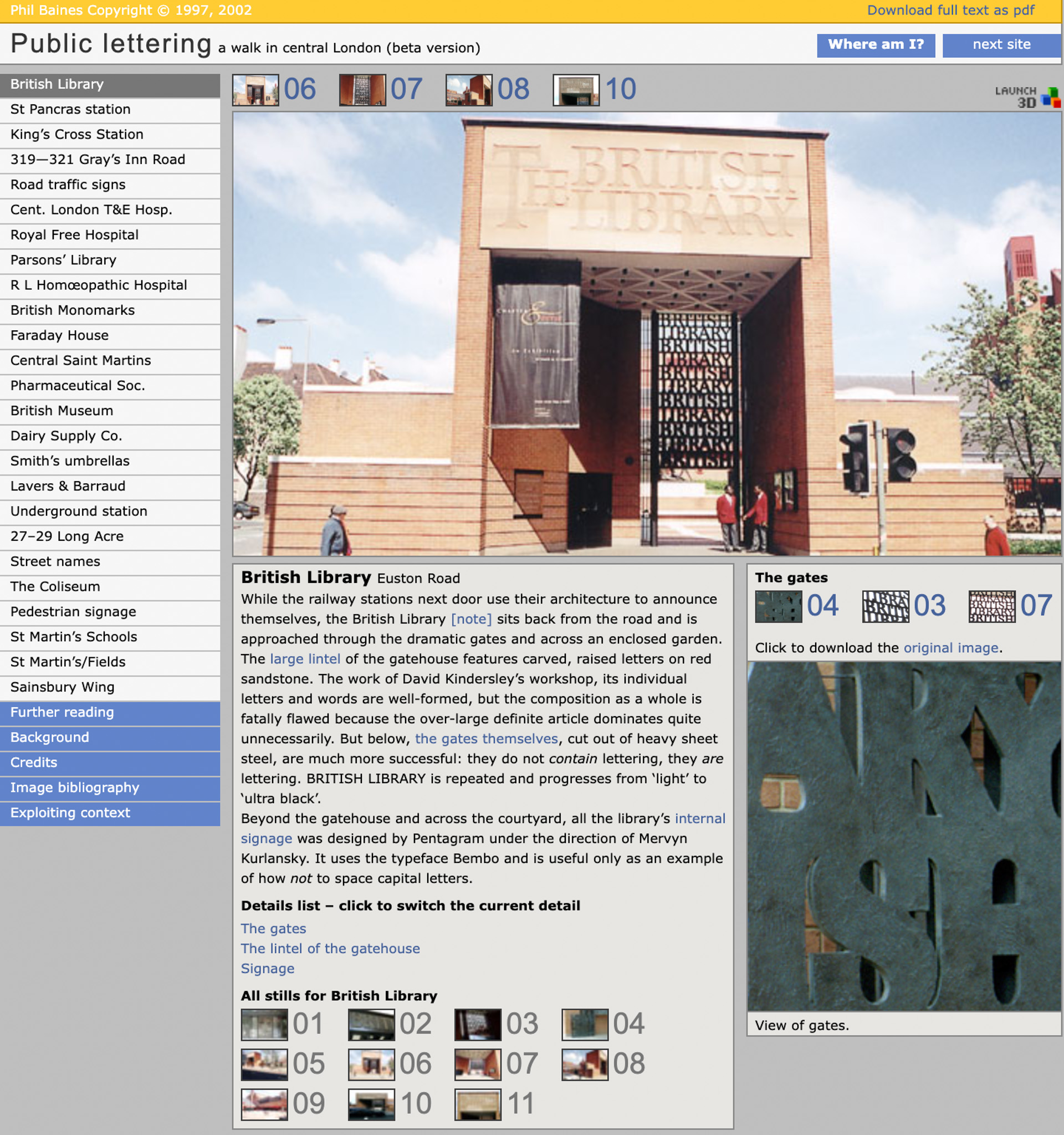1064x1135 pixels.
Task: Open Royal Free Hospital site
Action: pyautogui.click(x=110, y=235)
